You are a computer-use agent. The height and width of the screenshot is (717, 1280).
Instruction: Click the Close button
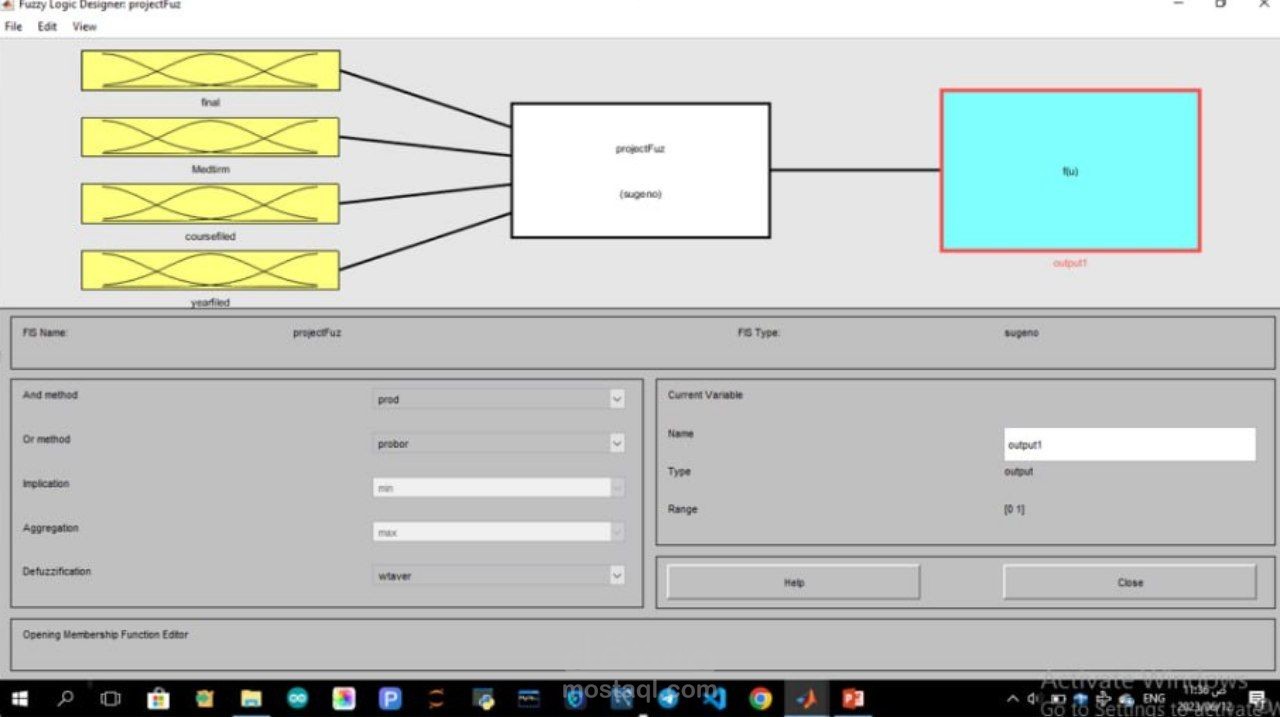[1130, 582]
